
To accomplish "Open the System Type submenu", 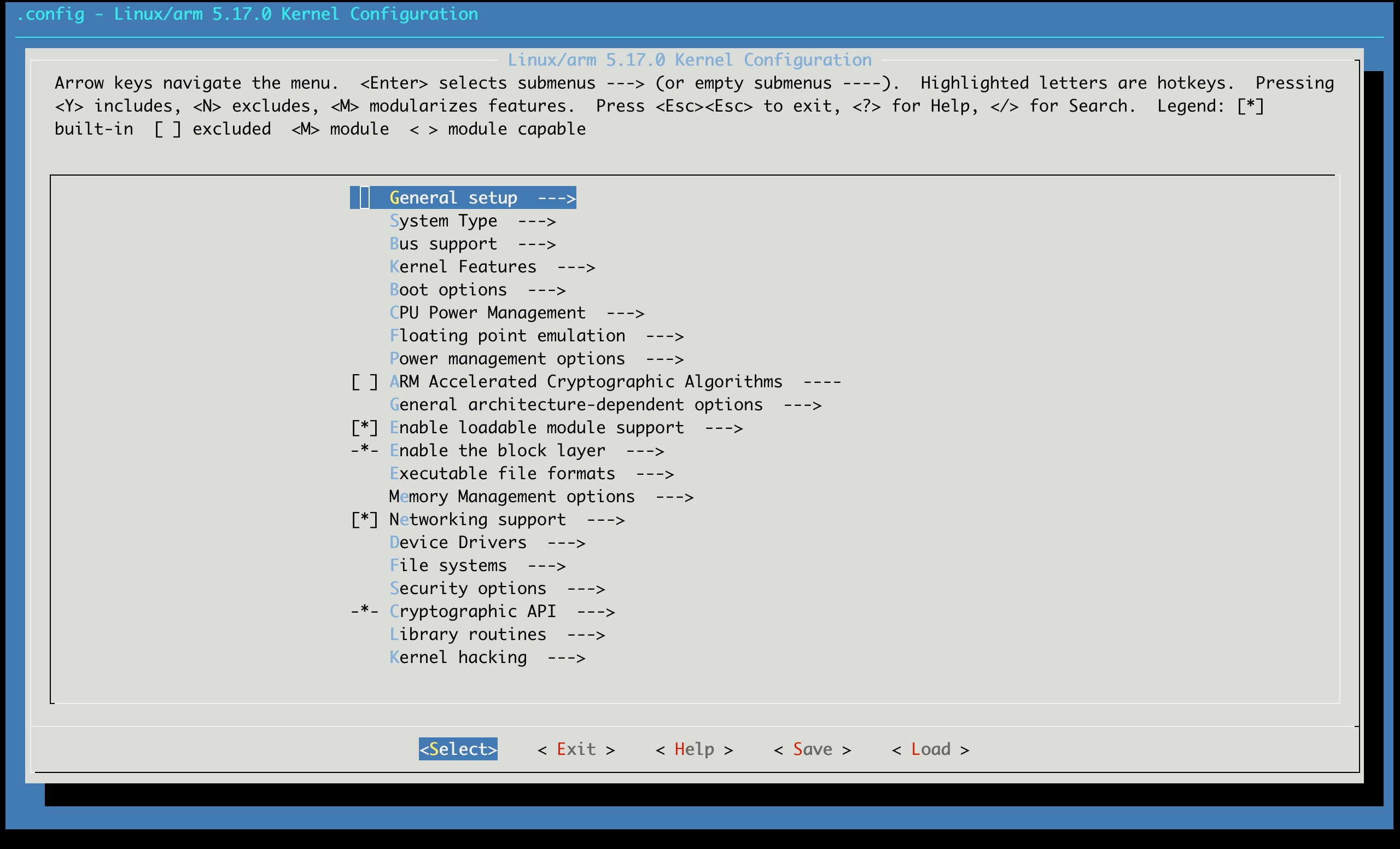I will coord(472,221).
